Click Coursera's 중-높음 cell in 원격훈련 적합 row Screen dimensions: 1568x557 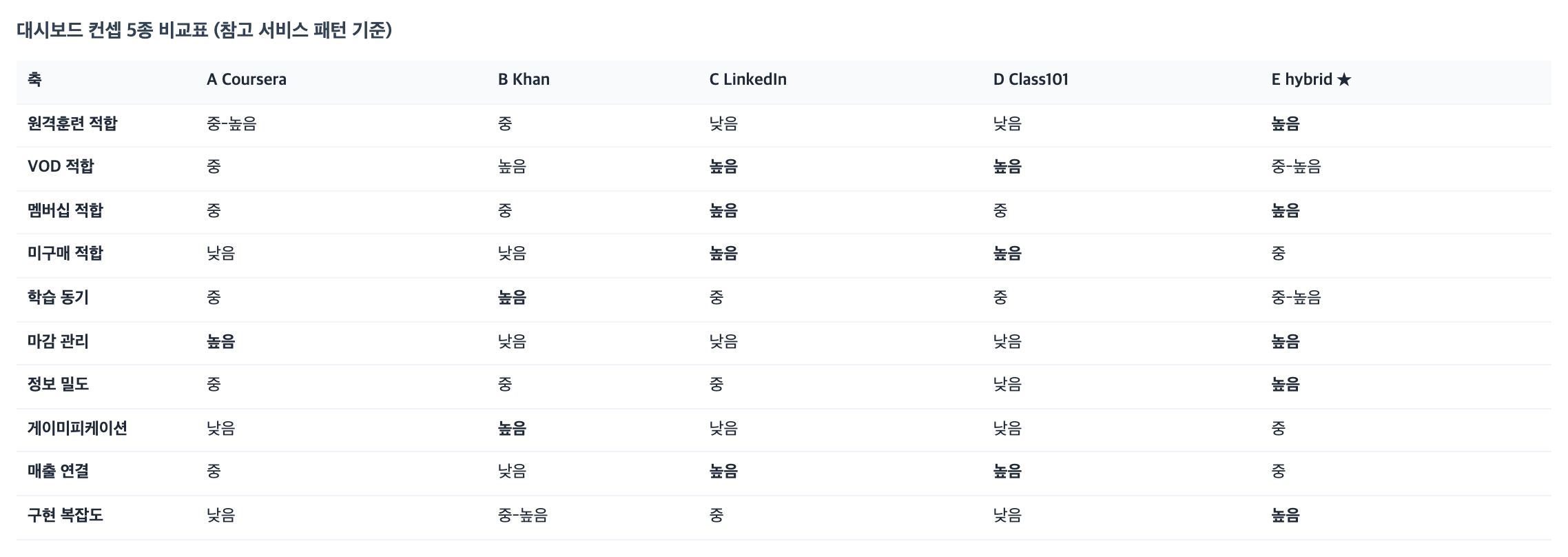click(x=231, y=123)
